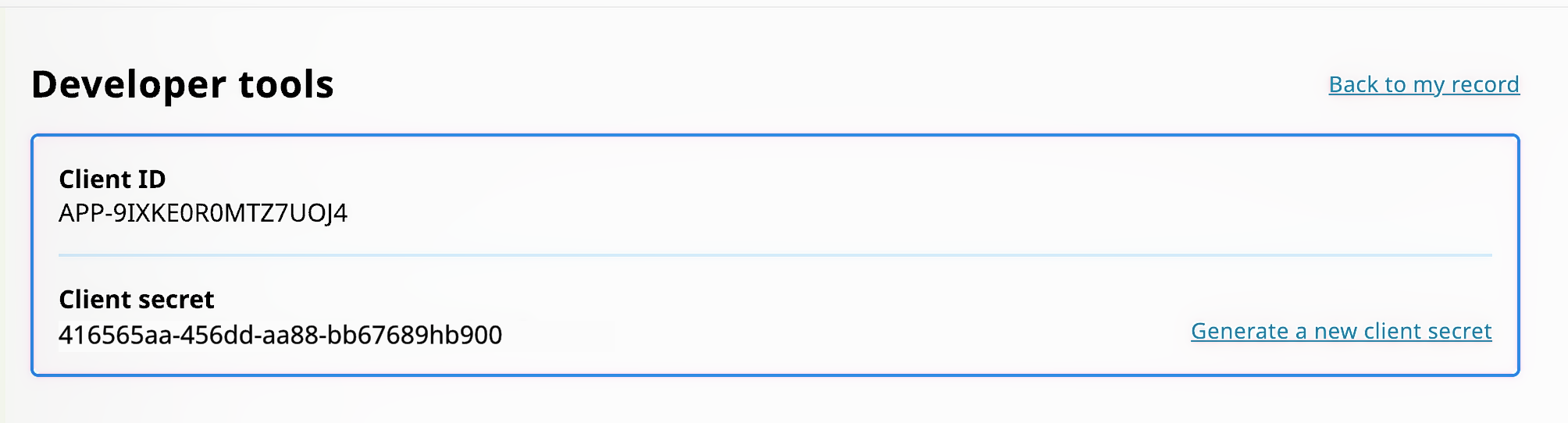Click the word record in top-right link

tap(1484, 84)
